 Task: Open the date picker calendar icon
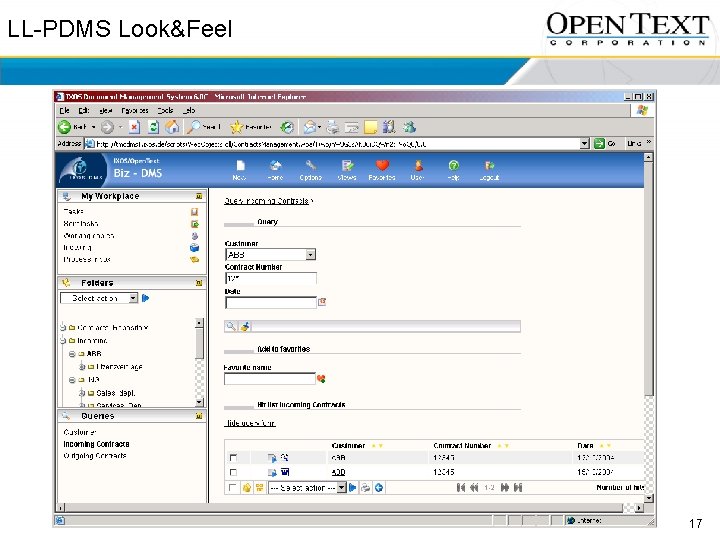pos(322,302)
